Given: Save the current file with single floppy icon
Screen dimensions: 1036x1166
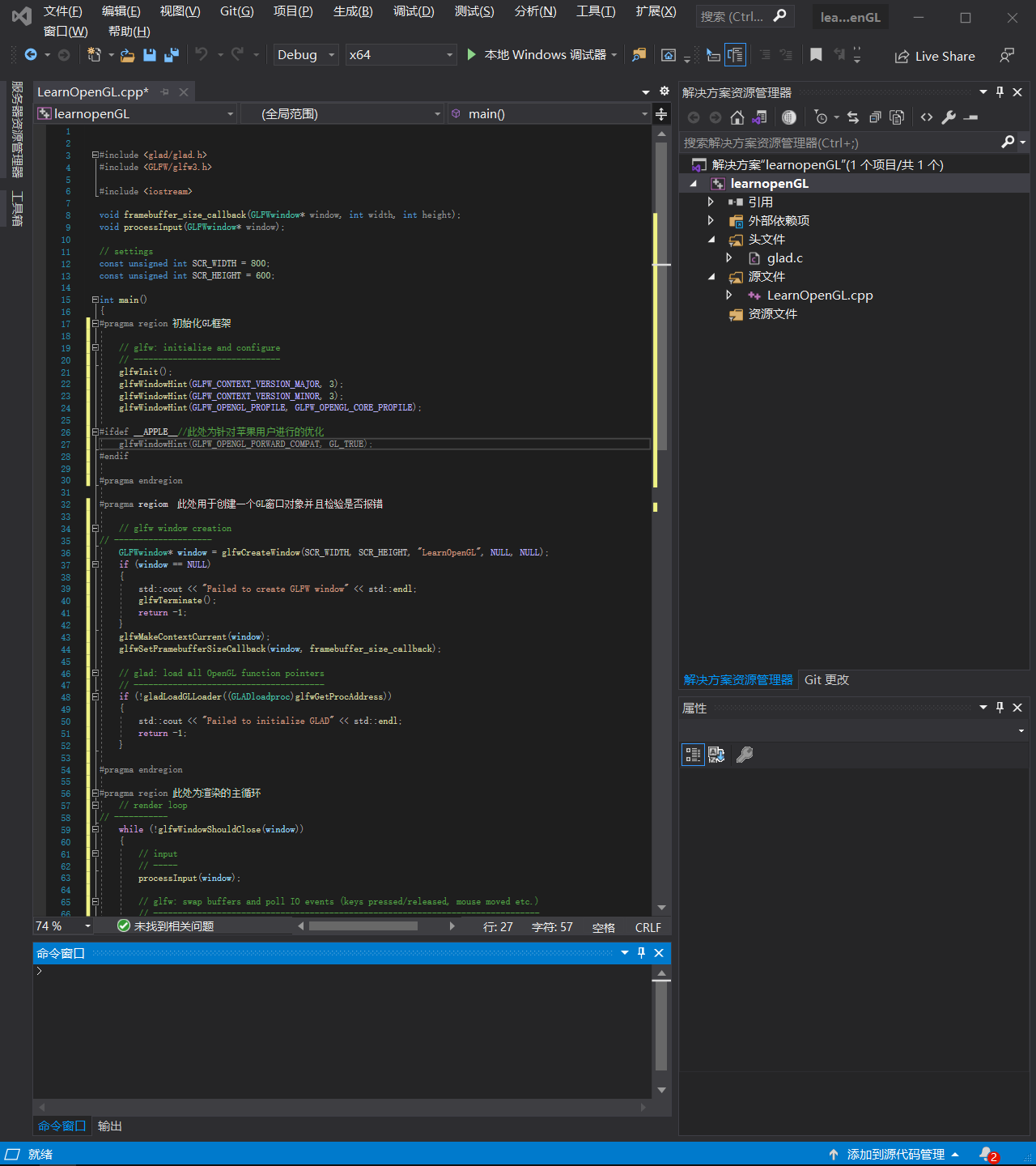Looking at the screenshot, I should [x=150, y=55].
